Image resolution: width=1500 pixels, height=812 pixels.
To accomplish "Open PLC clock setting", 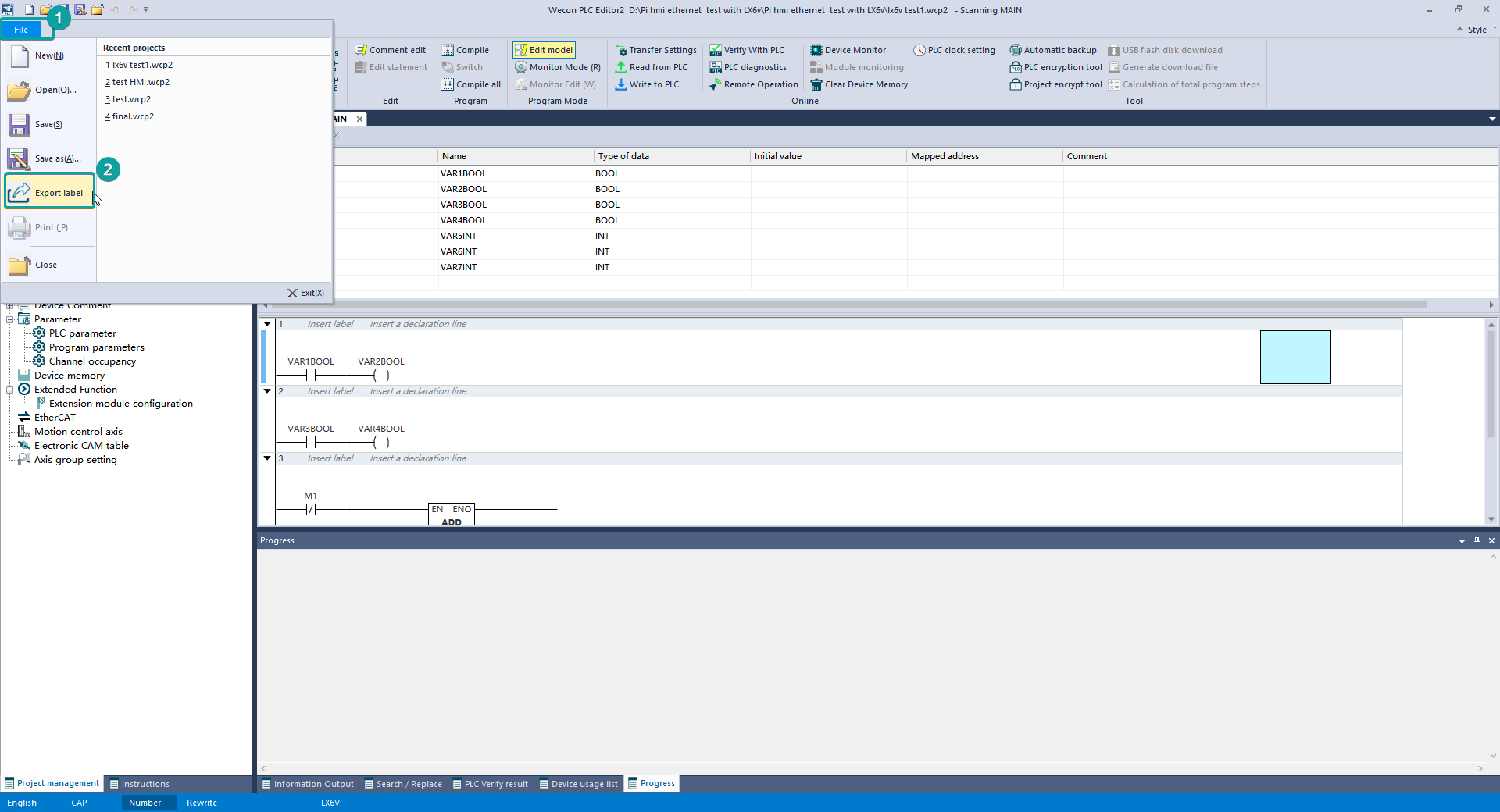I will (x=955, y=50).
